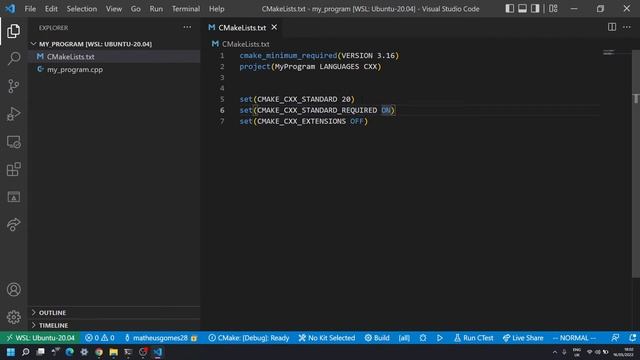This screenshot has height=360, width=640.
Task: Open the Search view in activity bar
Action: (x=13, y=58)
